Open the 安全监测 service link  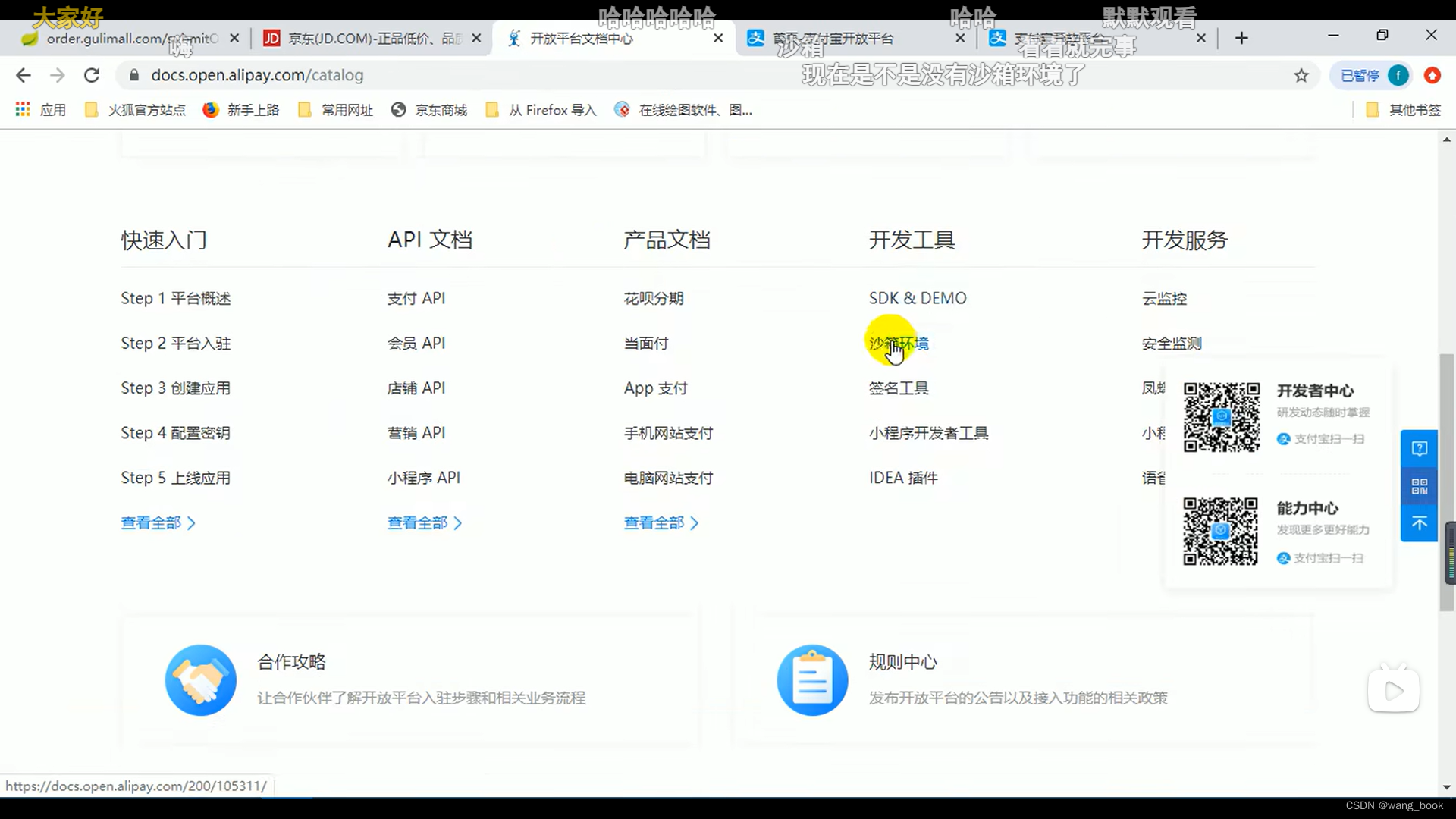(x=1172, y=343)
